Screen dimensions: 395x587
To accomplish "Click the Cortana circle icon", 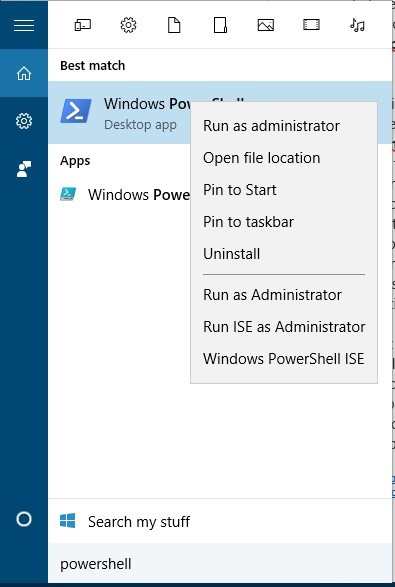I will [x=24, y=519].
